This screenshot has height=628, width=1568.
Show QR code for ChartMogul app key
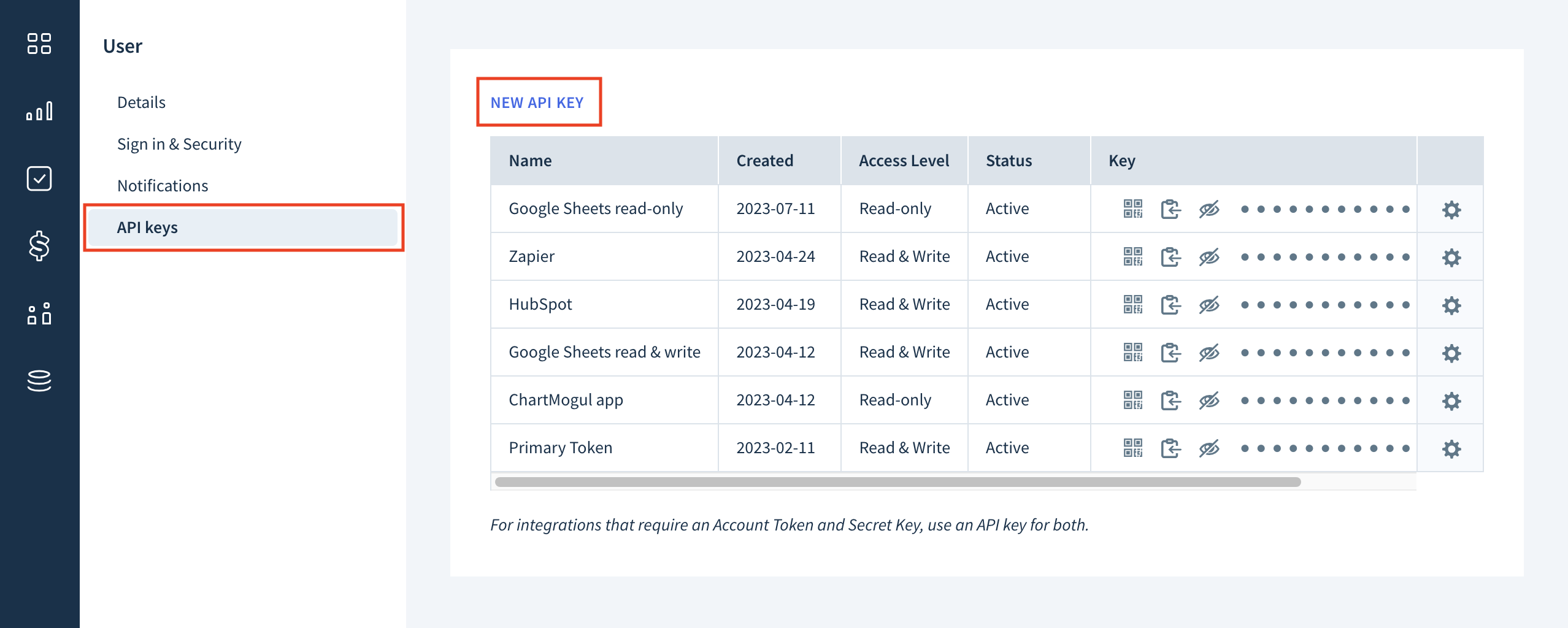point(1132,400)
